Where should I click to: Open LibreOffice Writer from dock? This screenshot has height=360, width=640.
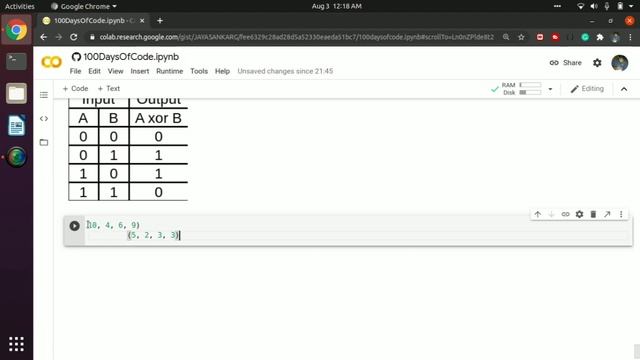pos(16,125)
